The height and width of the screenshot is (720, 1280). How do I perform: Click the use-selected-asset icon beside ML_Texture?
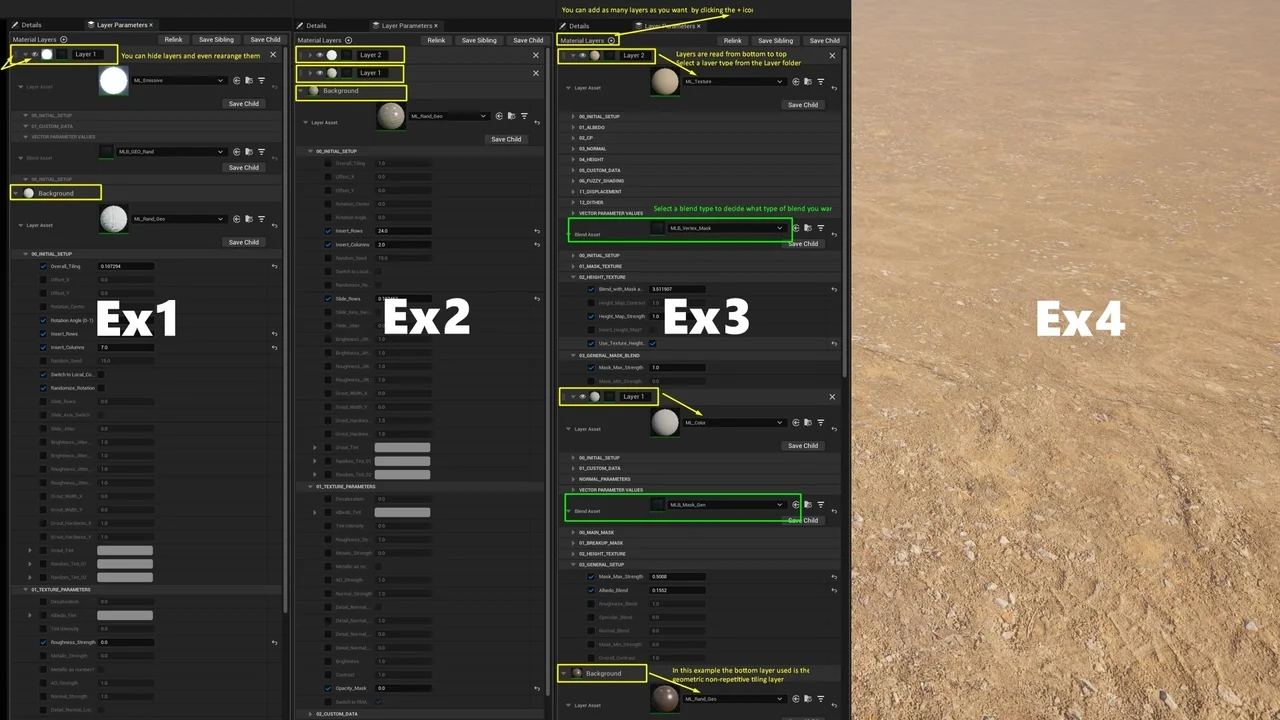tap(796, 81)
